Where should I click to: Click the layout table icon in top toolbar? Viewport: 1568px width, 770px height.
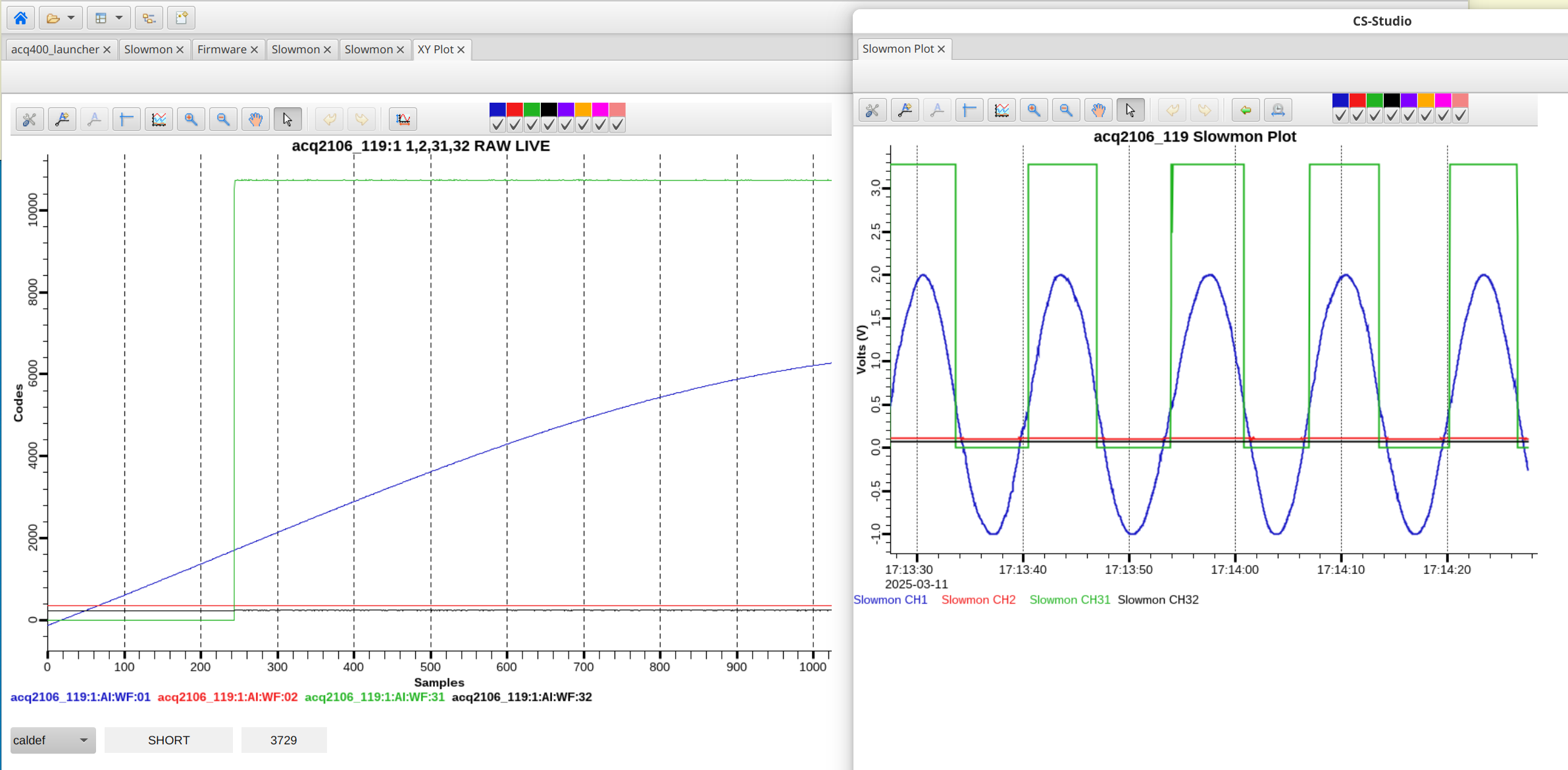tap(101, 18)
